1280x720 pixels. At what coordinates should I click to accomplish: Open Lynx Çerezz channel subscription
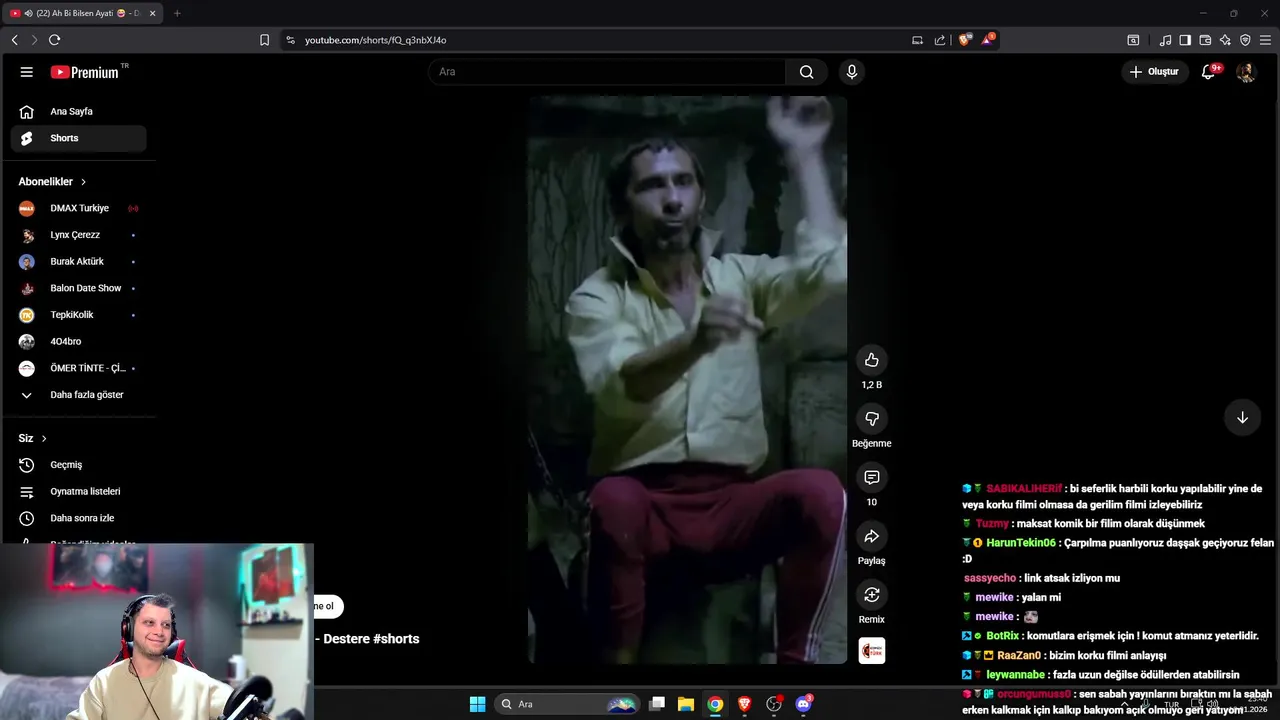[x=78, y=235]
